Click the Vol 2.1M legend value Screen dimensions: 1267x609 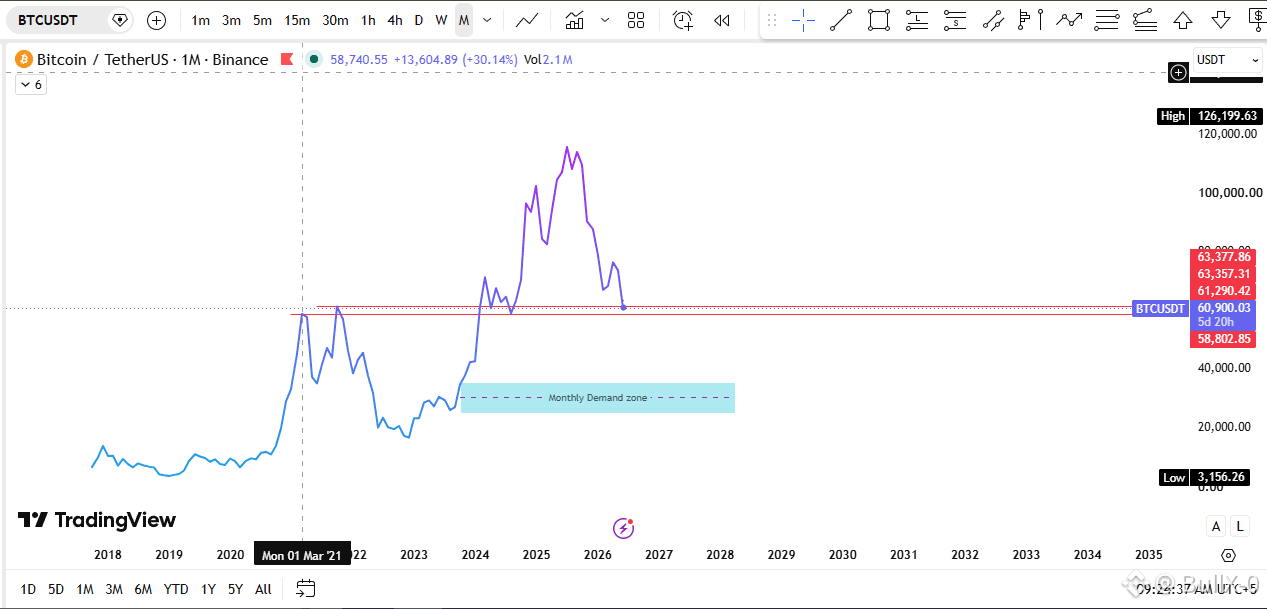pos(548,60)
